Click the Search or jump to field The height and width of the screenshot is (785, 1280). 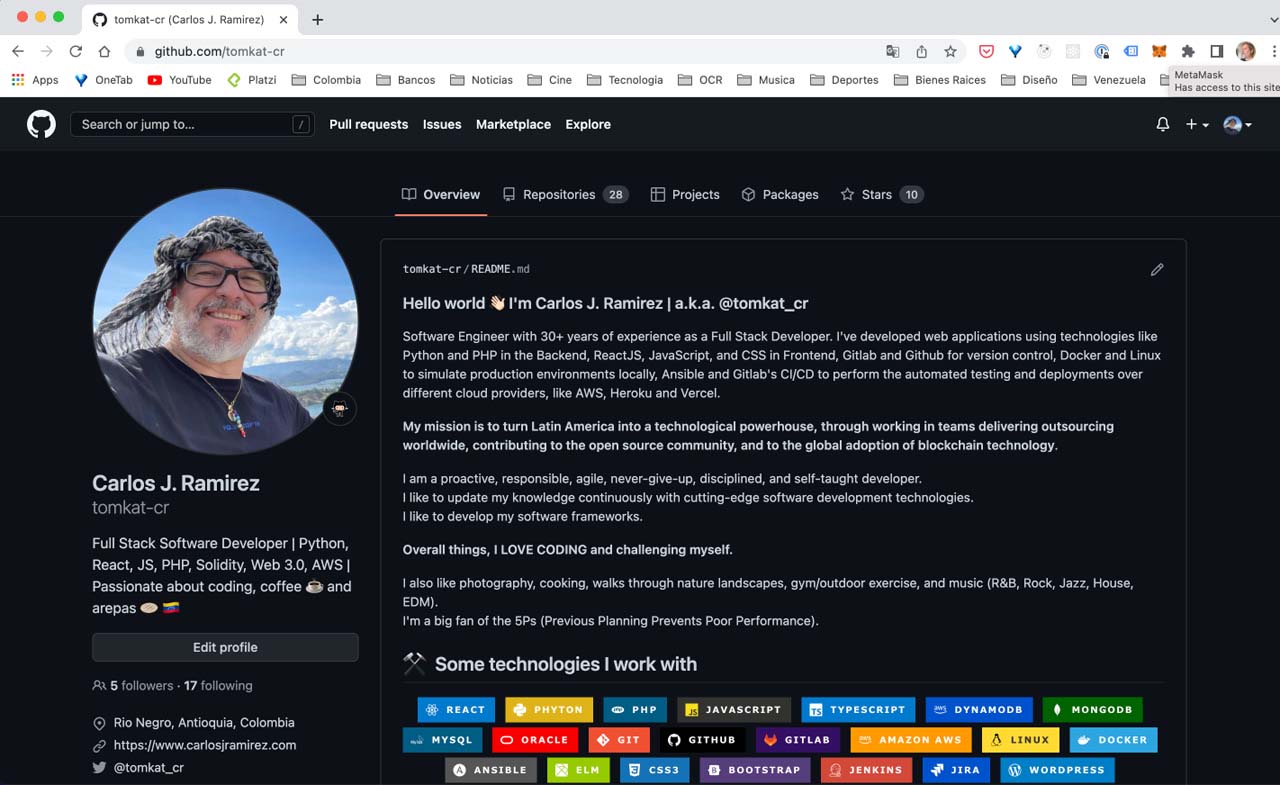click(190, 124)
